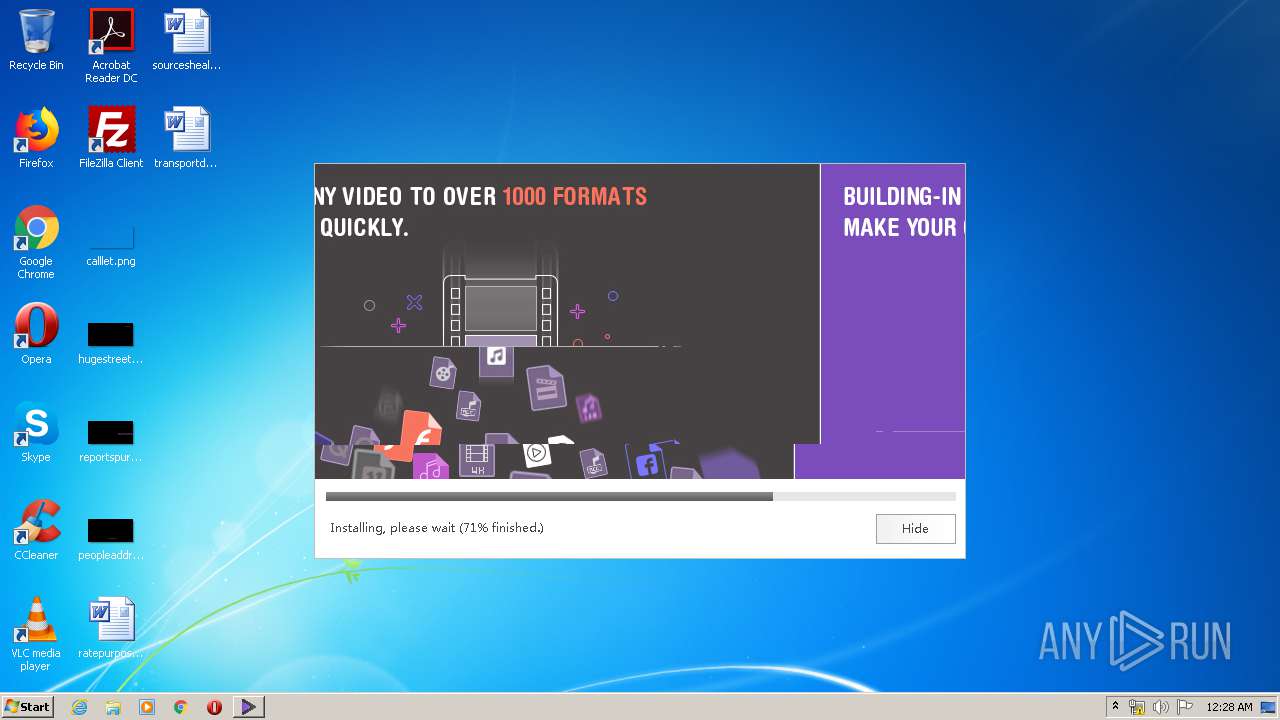Click the Hide button in installer
Image resolution: width=1280 pixels, height=720 pixels.
point(915,528)
